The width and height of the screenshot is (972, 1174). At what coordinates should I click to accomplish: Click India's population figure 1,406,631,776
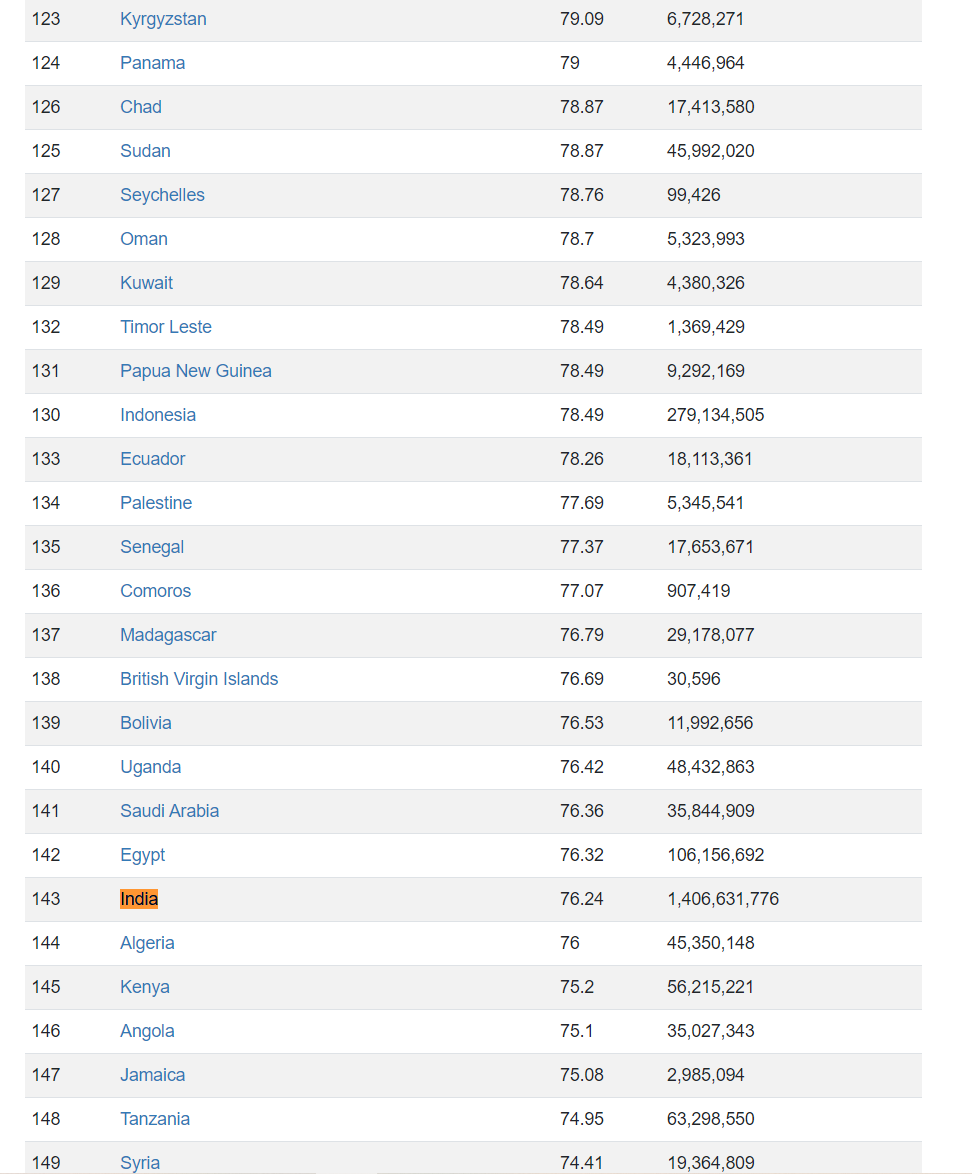(722, 899)
